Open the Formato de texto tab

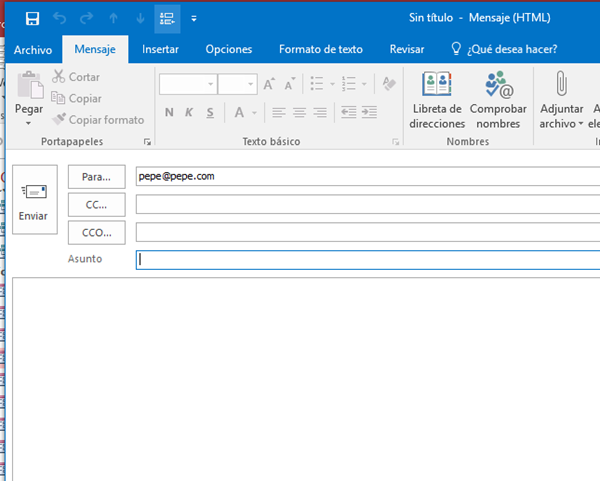point(320,49)
